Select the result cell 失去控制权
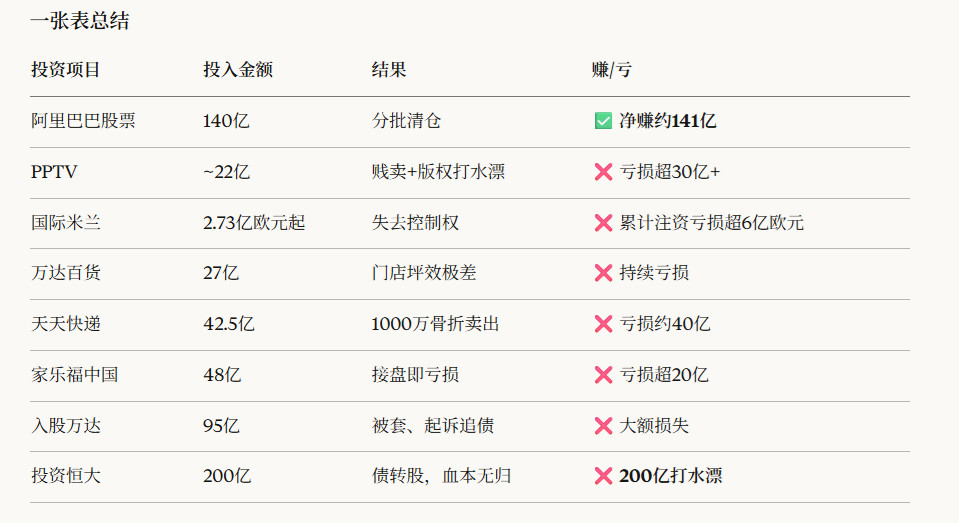 415,222
